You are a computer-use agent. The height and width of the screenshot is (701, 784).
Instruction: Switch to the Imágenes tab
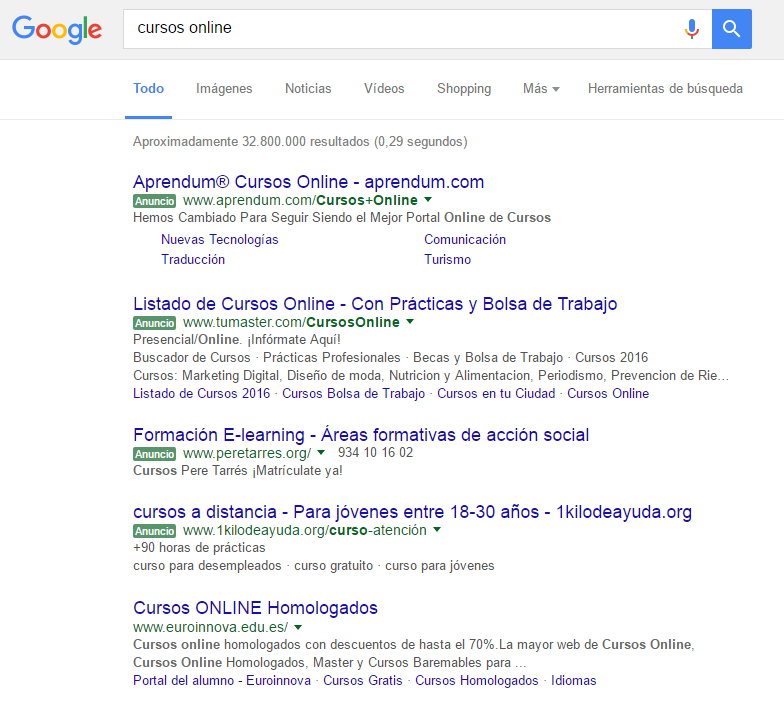point(224,88)
